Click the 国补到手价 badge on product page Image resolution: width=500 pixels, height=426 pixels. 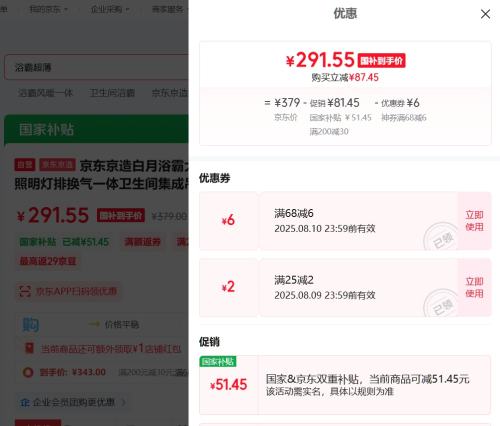(x=121, y=215)
